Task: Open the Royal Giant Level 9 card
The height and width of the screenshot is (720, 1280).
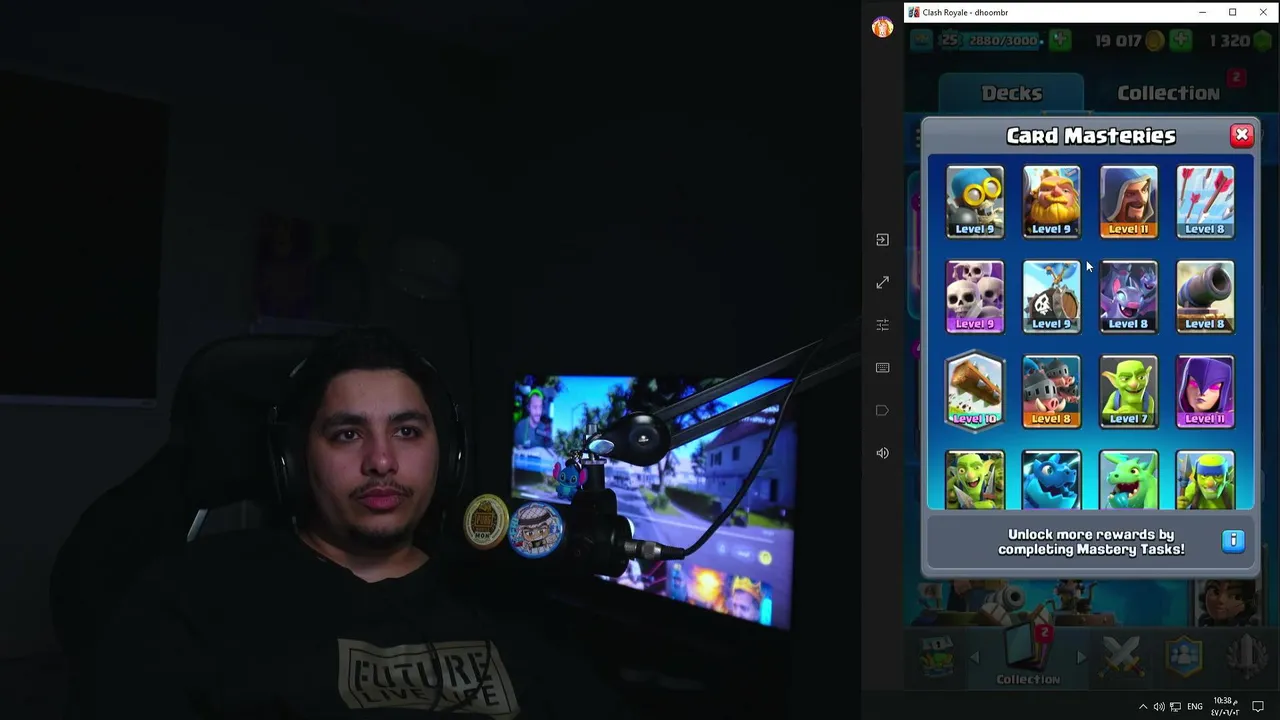Action: (x=1051, y=202)
